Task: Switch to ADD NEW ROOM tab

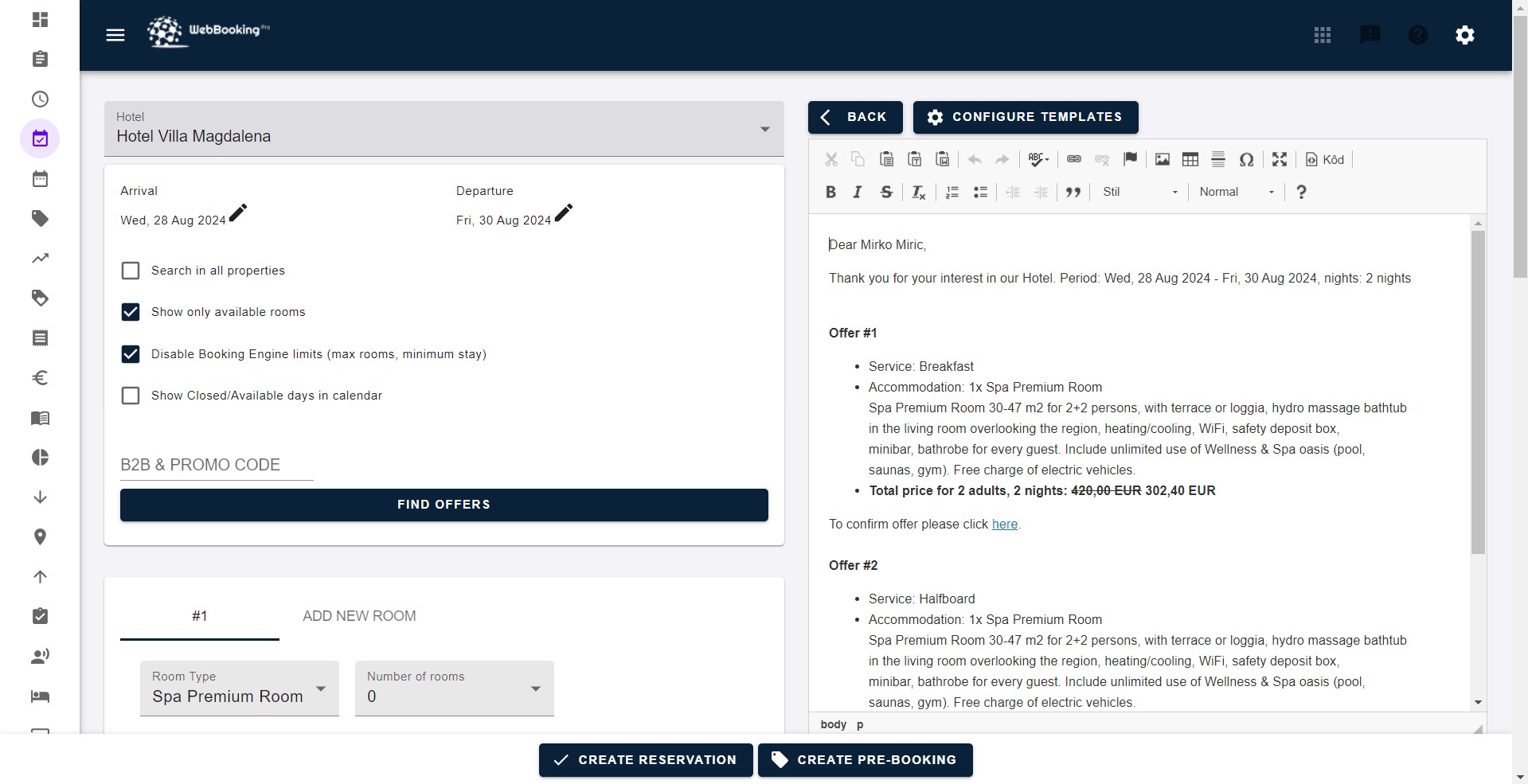Action: [359, 616]
